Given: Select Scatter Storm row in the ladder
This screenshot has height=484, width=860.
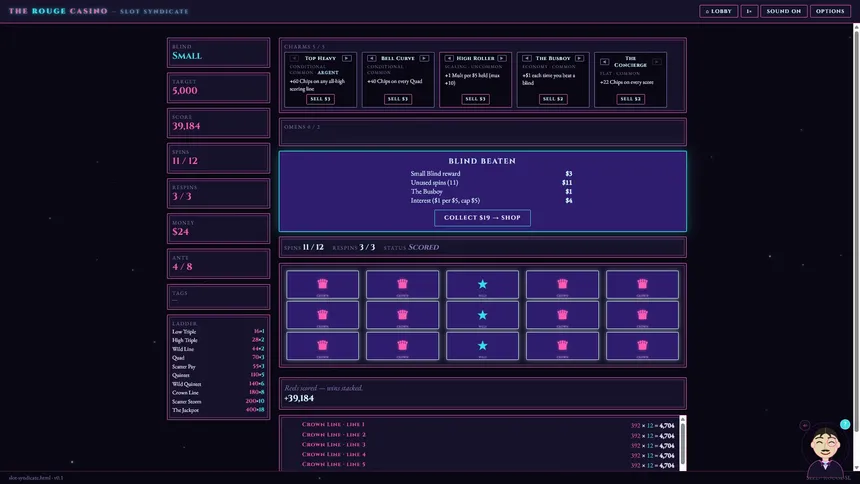Looking at the screenshot, I should pyautogui.click(x=218, y=402).
